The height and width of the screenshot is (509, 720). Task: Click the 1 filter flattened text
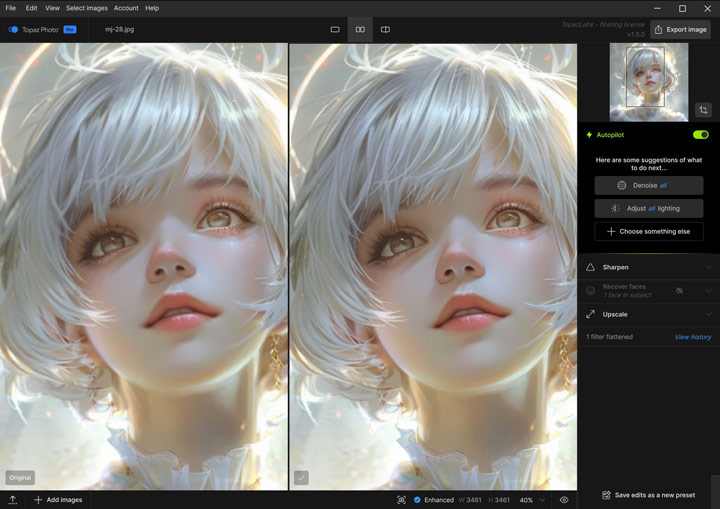(609, 337)
